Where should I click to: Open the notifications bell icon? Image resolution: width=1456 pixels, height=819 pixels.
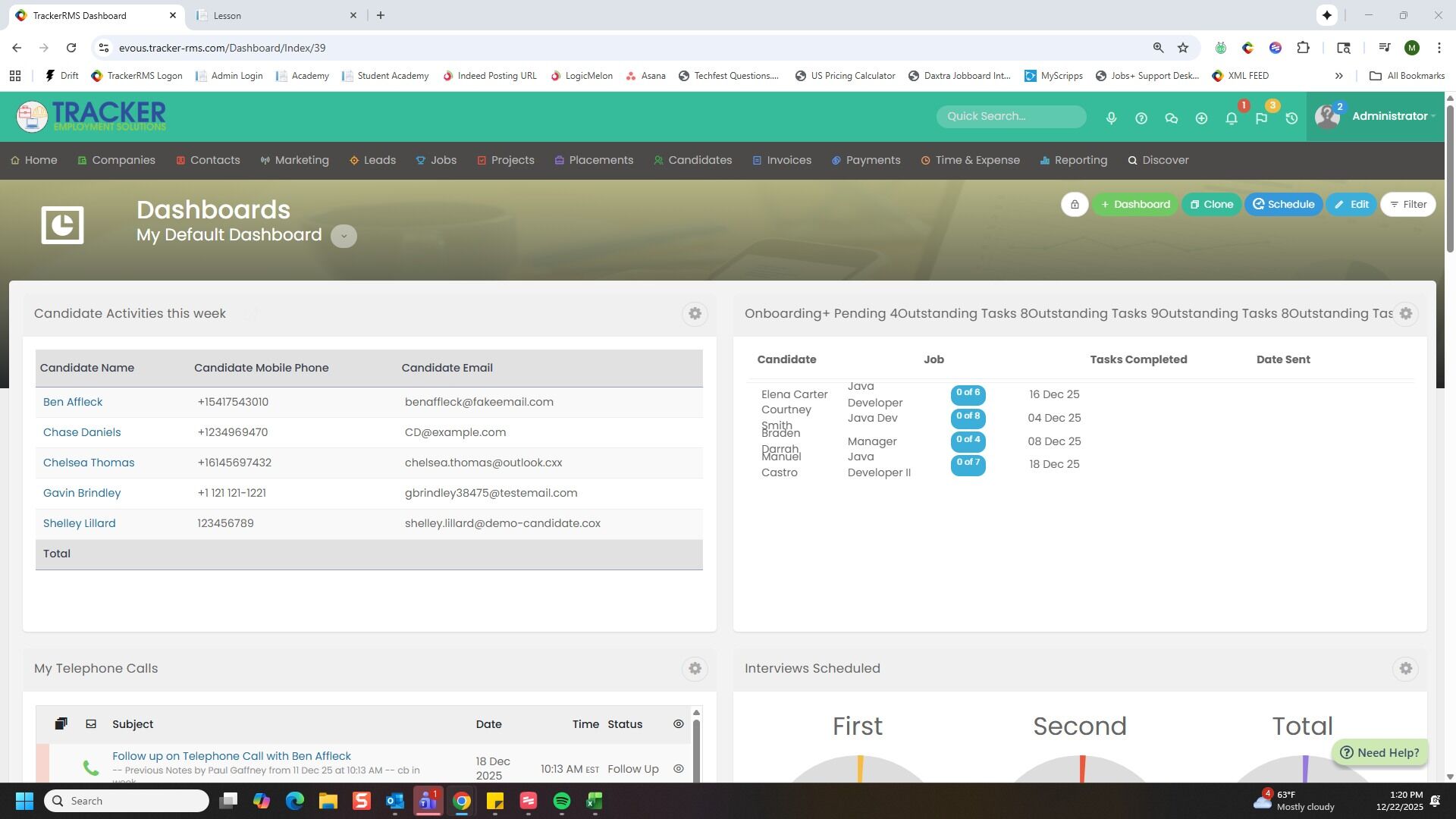(1232, 118)
